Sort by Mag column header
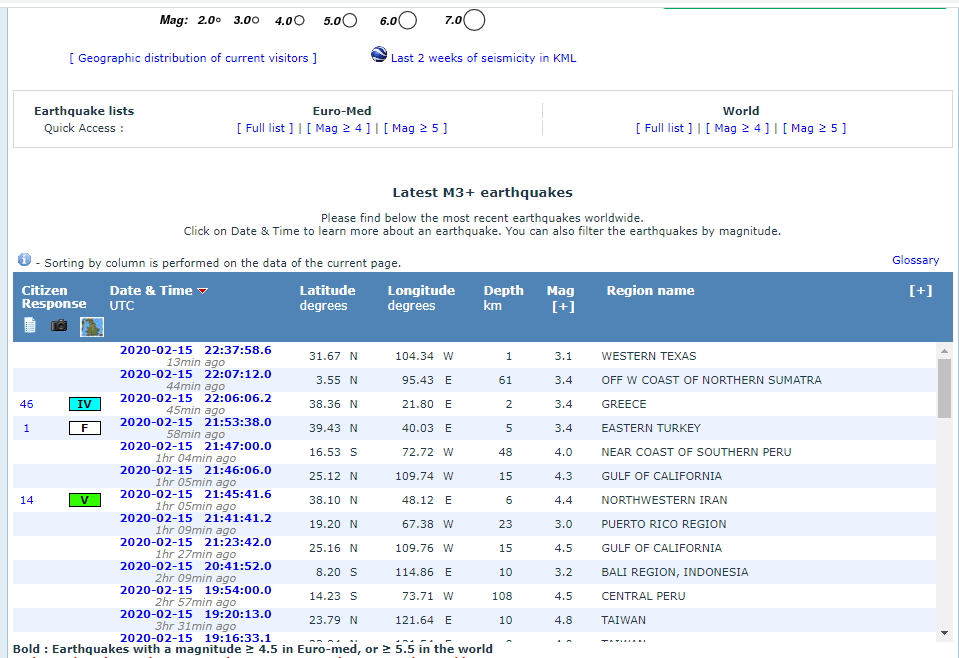This screenshot has width=959, height=658. pos(560,290)
